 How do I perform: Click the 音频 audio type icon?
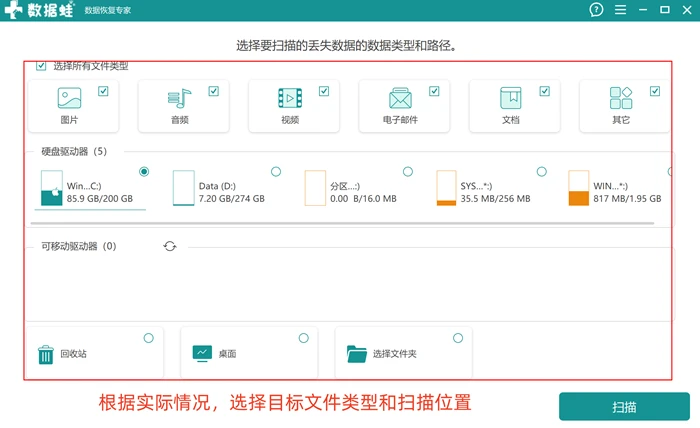(x=179, y=98)
